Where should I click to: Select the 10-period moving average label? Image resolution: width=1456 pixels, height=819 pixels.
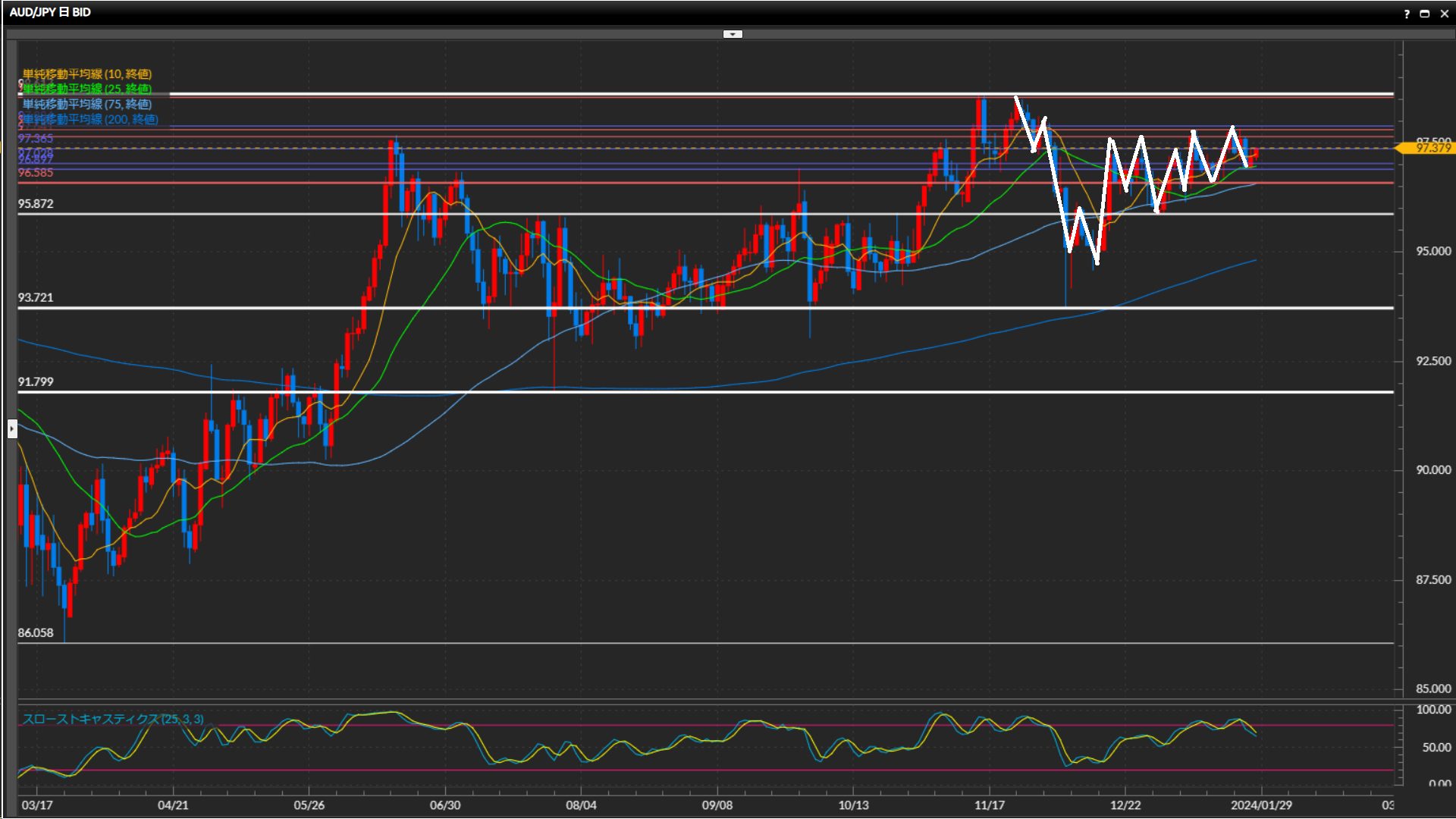point(87,74)
